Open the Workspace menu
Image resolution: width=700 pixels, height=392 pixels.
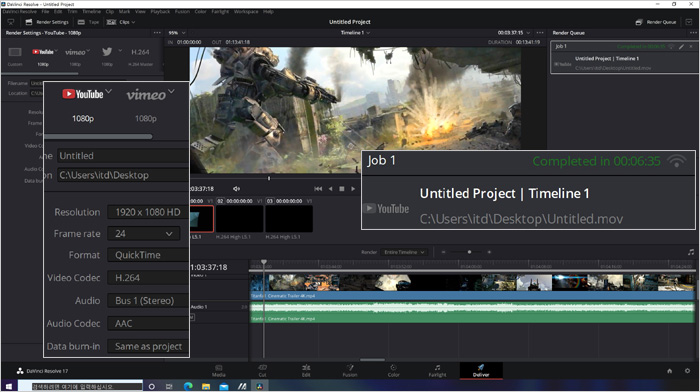pos(246,12)
